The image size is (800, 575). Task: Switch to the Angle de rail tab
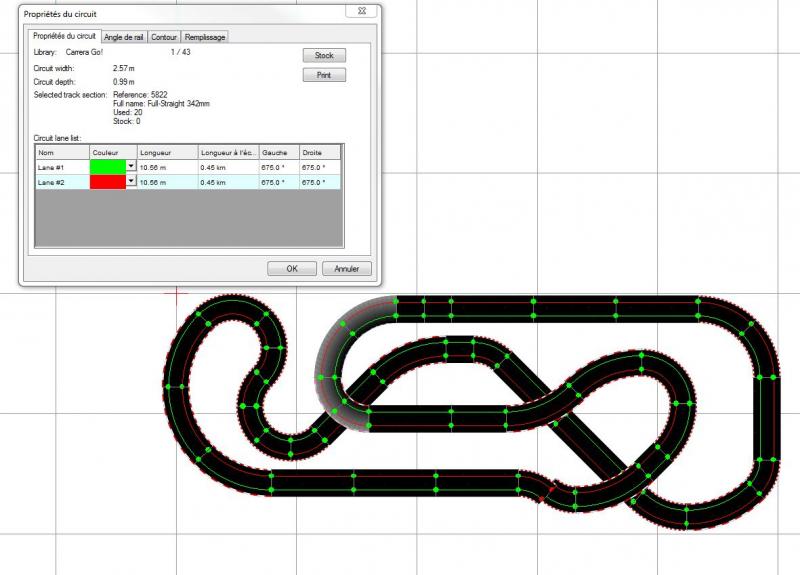coord(124,37)
